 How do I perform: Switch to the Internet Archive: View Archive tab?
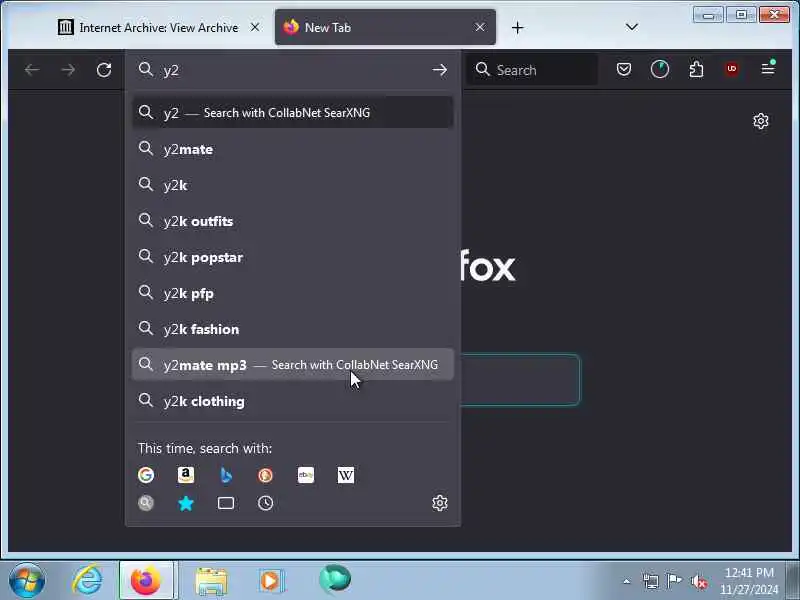pyautogui.click(x=158, y=28)
